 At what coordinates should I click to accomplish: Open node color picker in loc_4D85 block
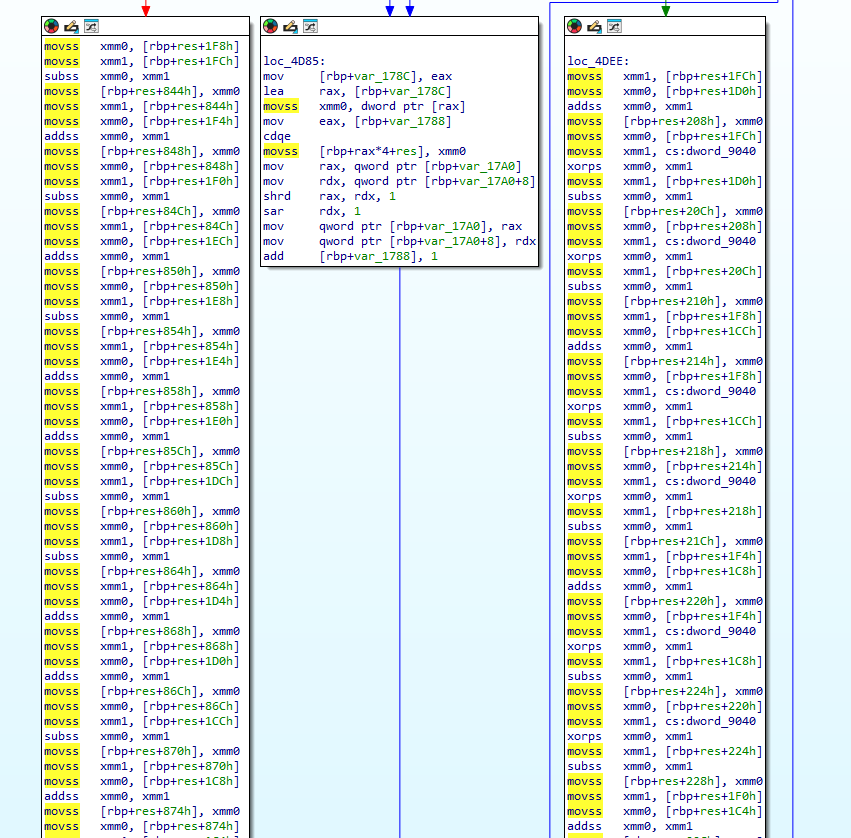pos(270,26)
